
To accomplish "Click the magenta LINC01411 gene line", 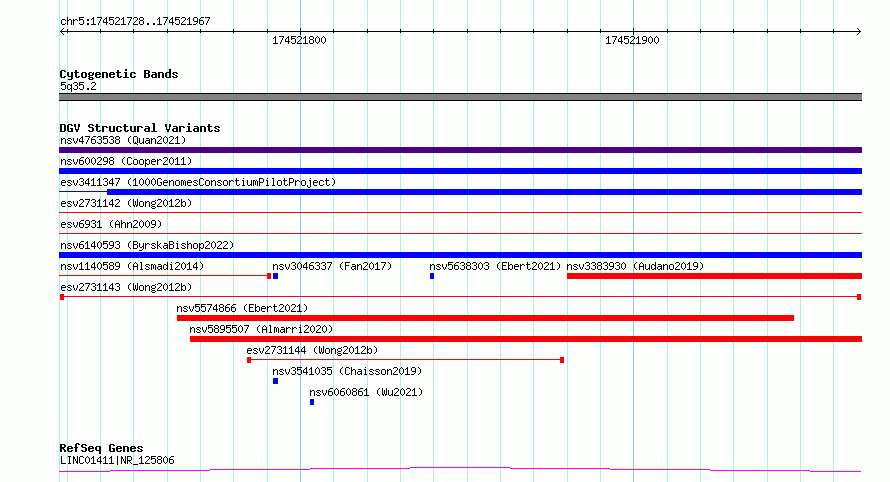I will (x=460, y=470).
